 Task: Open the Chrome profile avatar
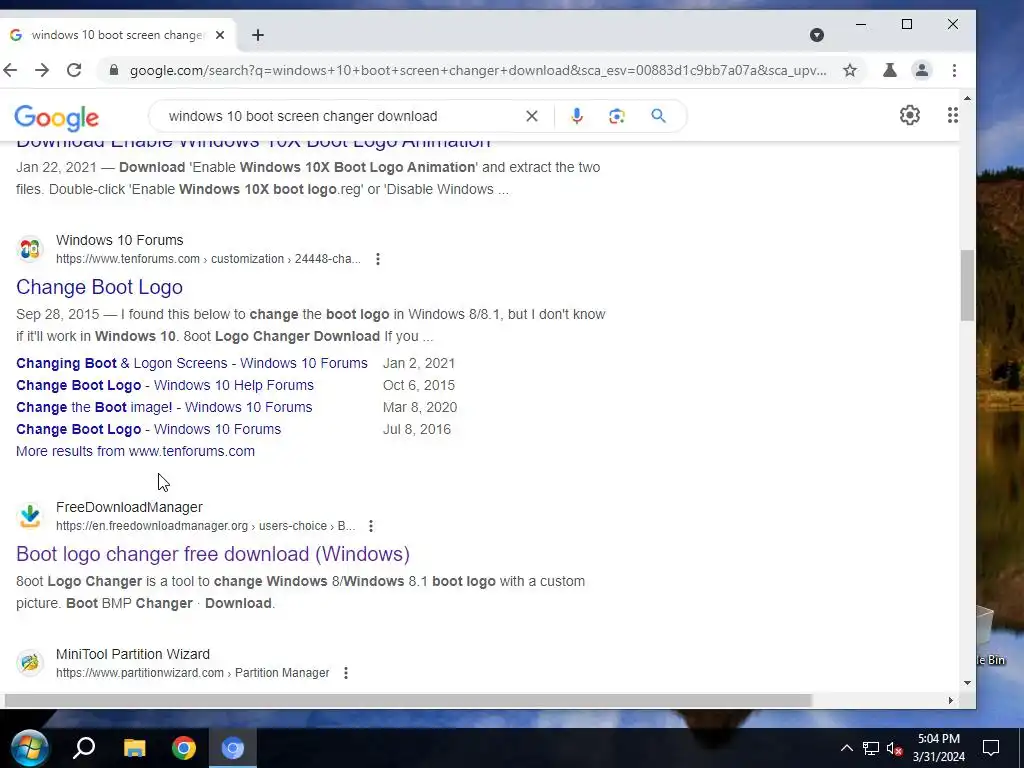point(921,70)
